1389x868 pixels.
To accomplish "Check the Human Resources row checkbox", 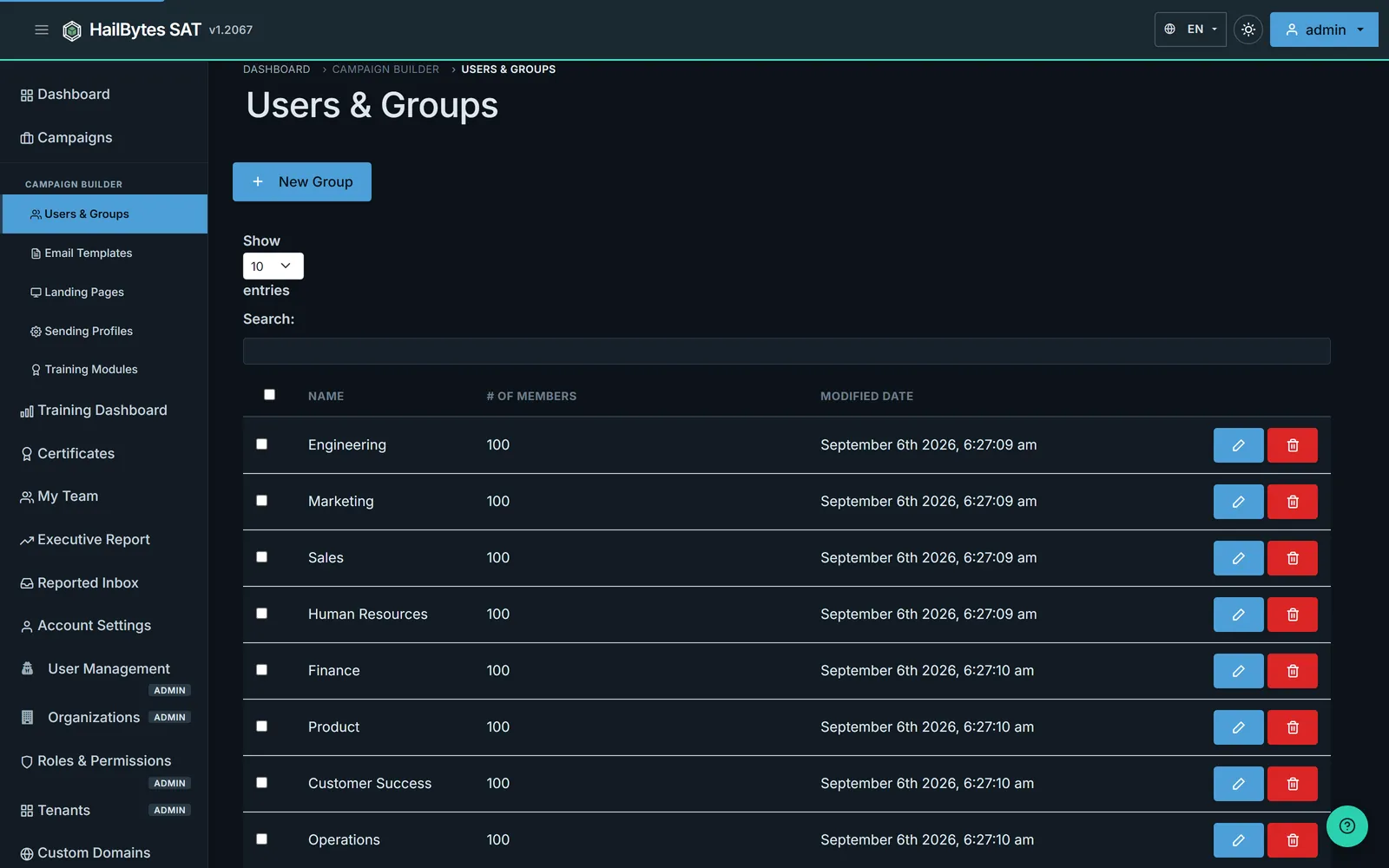I will click(261, 613).
